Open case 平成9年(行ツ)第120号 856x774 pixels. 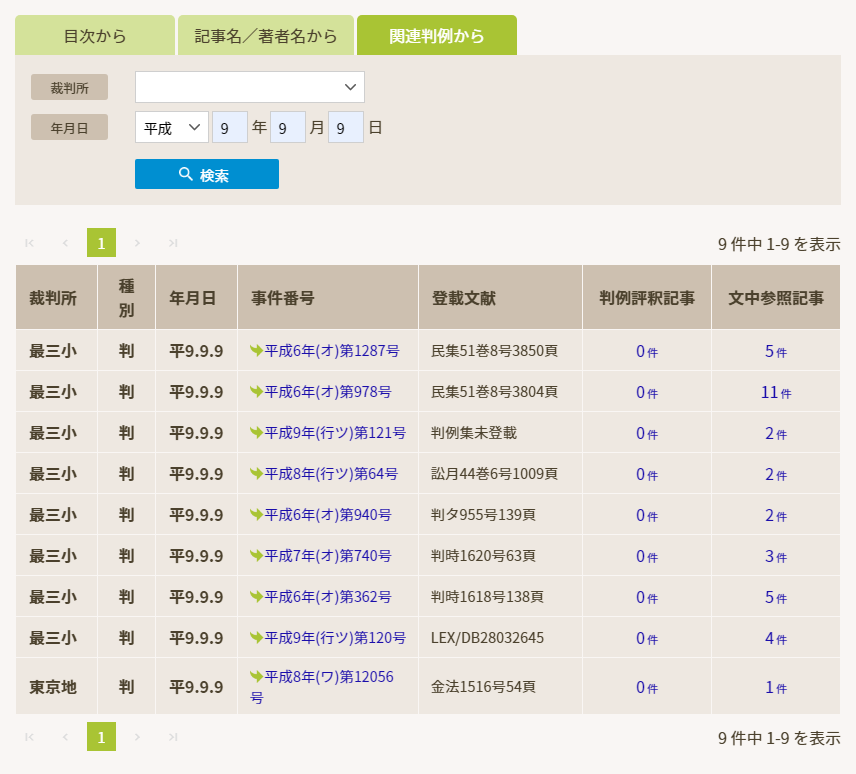click(x=335, y=637)
